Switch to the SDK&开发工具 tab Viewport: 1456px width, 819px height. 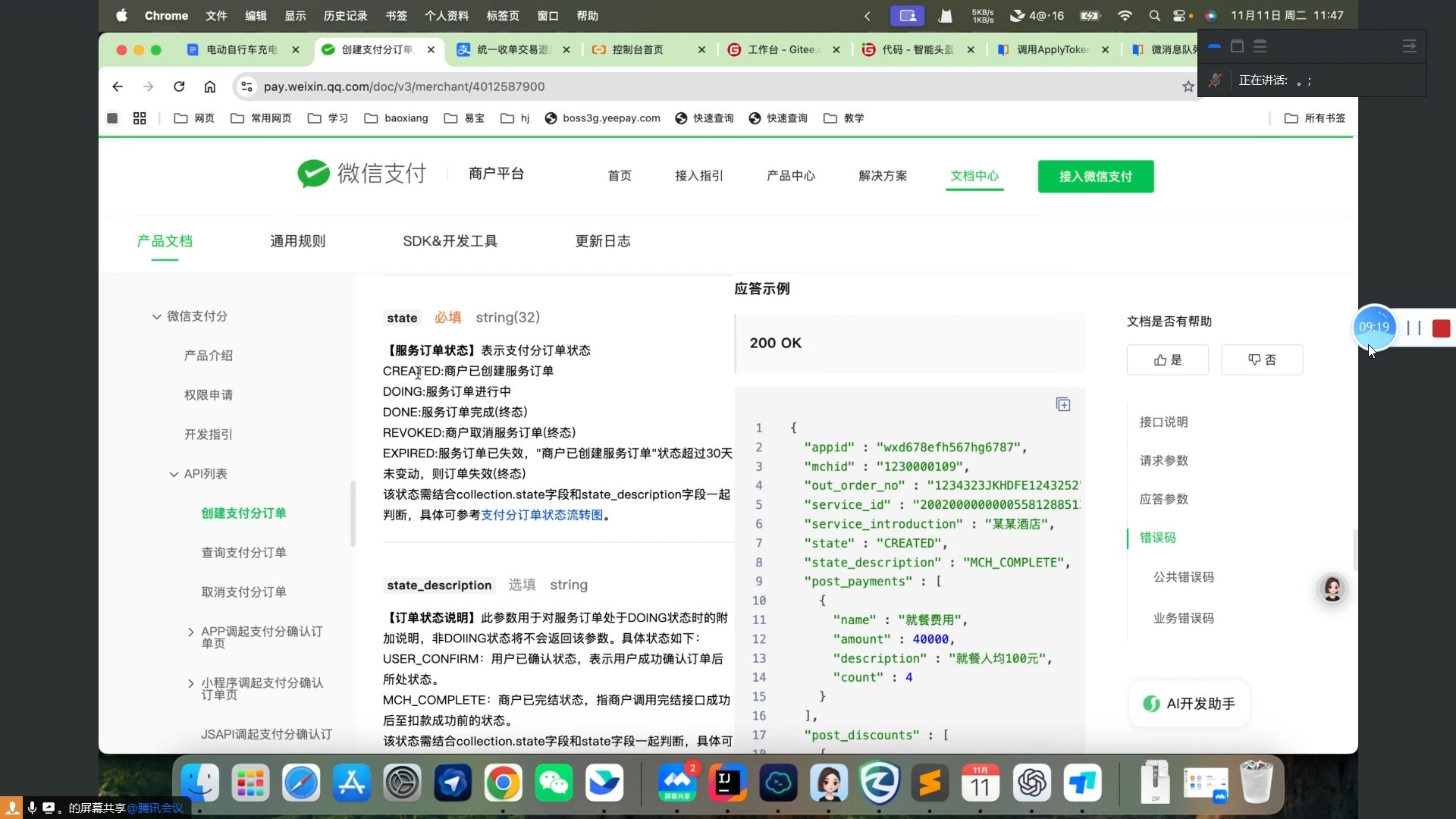pos(450,241)
